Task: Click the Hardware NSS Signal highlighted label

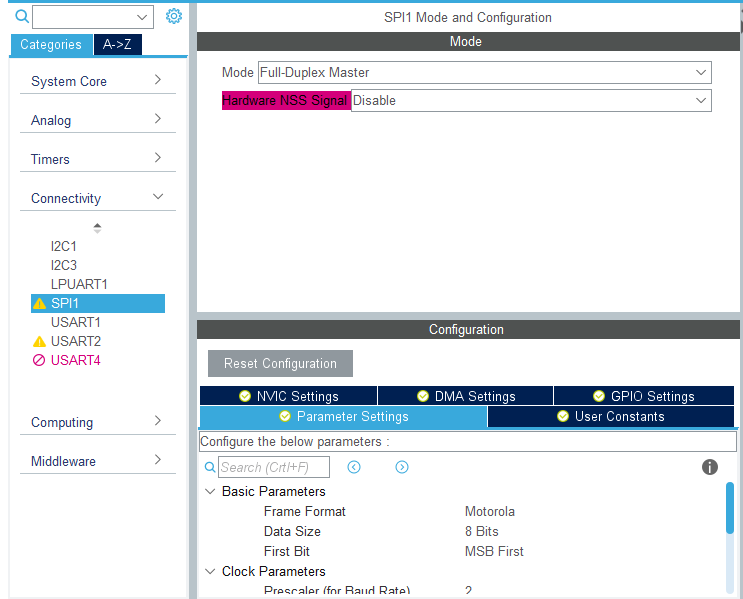Action: [x=286, y=100]
